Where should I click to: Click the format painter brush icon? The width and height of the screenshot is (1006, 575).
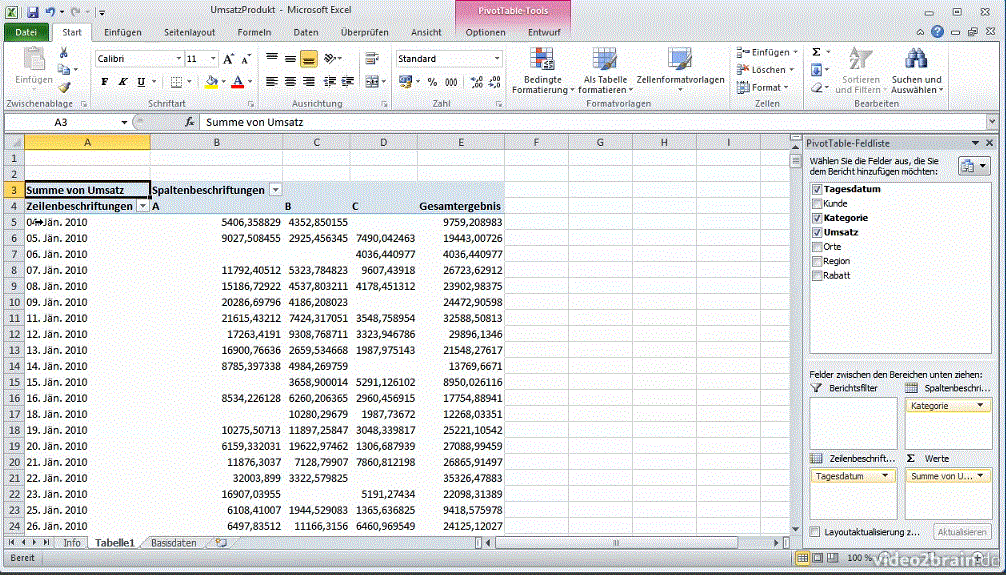point(64,87)
